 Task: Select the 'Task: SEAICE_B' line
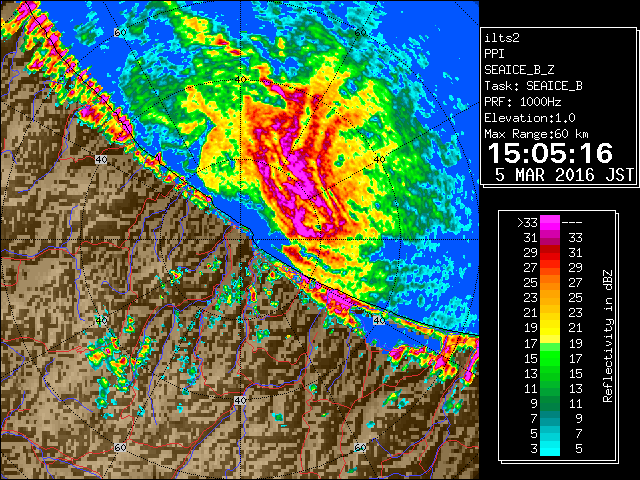(x=533, y=86)
